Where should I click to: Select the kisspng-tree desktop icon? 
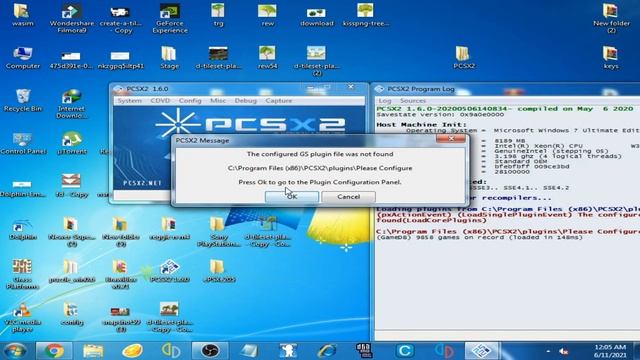(366, 15)
